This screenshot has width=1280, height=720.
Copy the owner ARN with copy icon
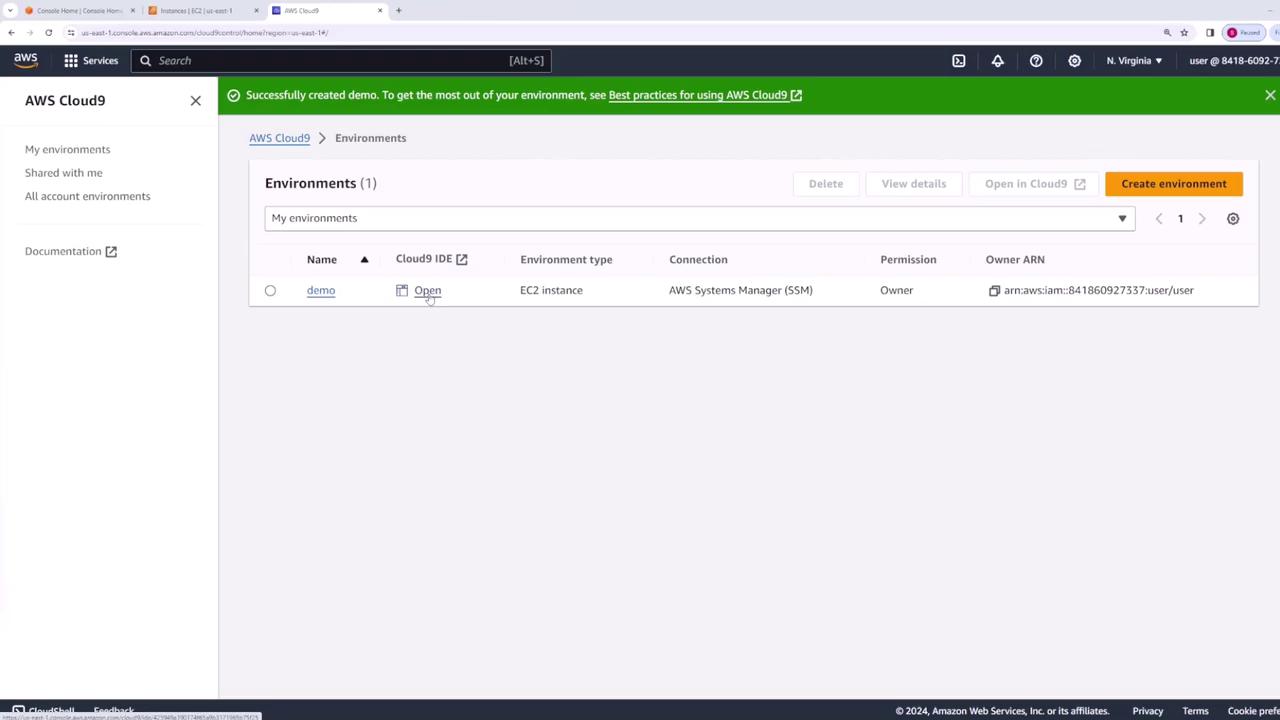(994, 291)
